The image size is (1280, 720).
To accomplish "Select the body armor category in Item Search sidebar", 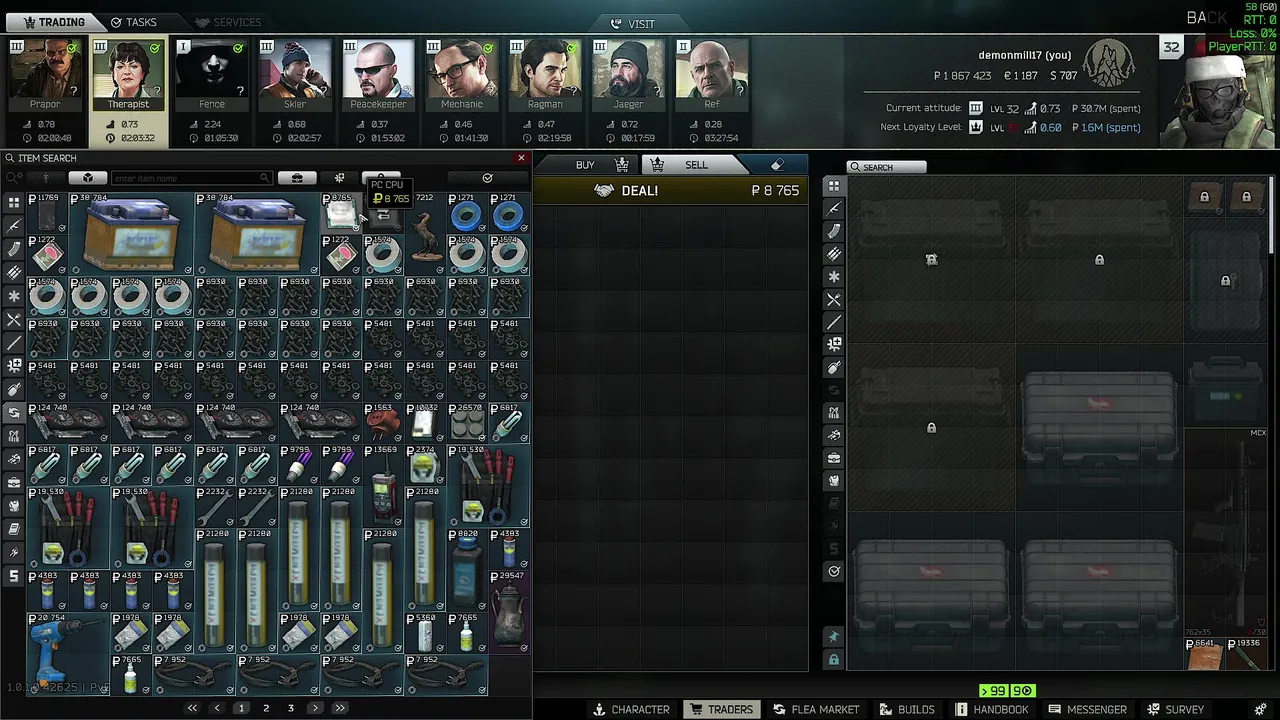I will (14, 505).
